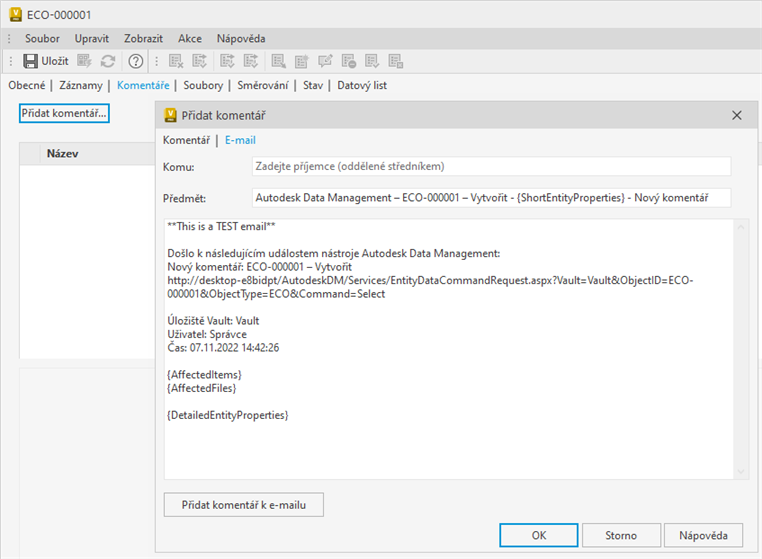Click the "{DetailedEntityProperties}" placeholder text

click(227, 415)
